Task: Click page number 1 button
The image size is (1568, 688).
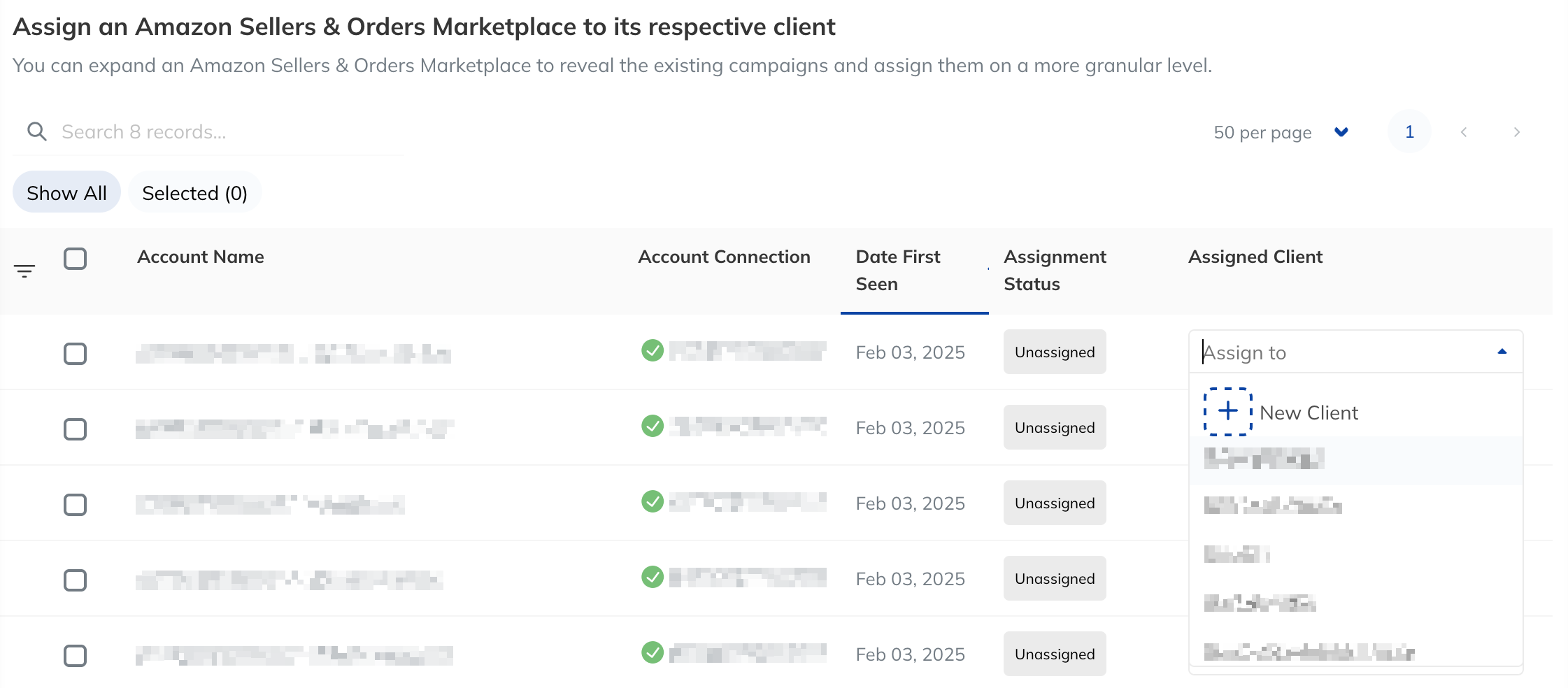Action: coord(1409,131)
